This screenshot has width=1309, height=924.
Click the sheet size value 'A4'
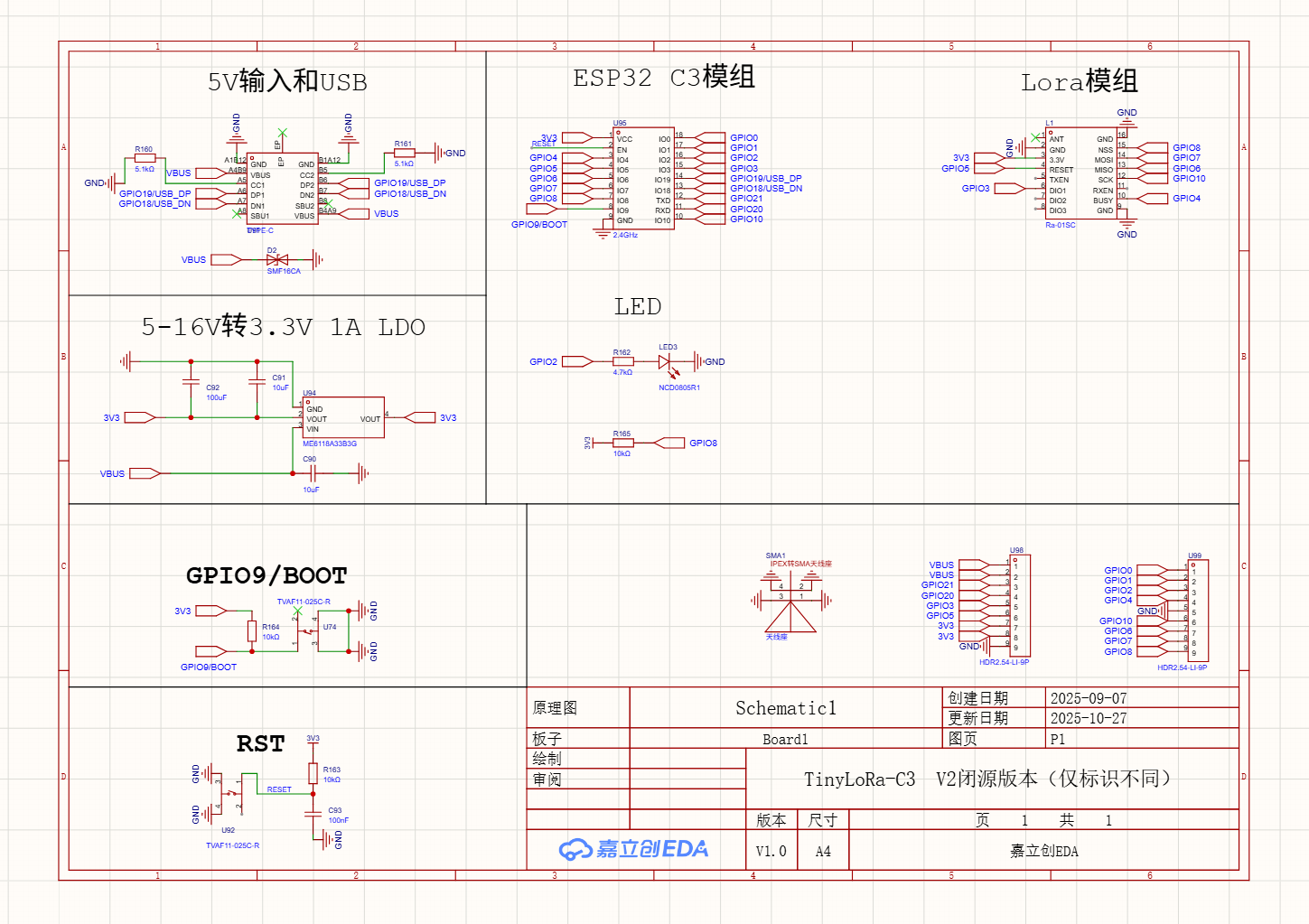pyautogui.click(x=823, y=852)
